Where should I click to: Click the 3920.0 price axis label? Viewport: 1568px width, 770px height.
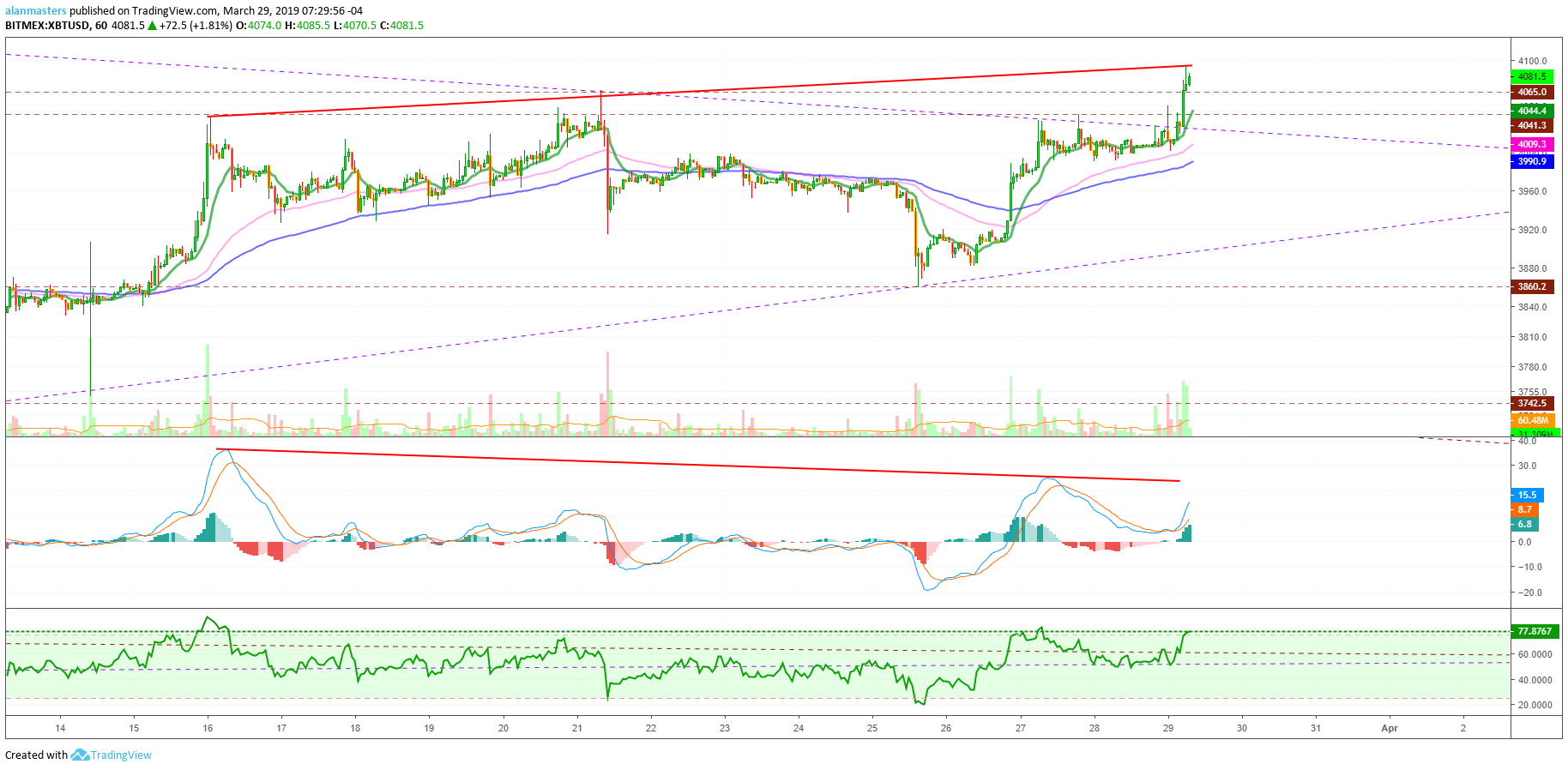[1532, 230]
